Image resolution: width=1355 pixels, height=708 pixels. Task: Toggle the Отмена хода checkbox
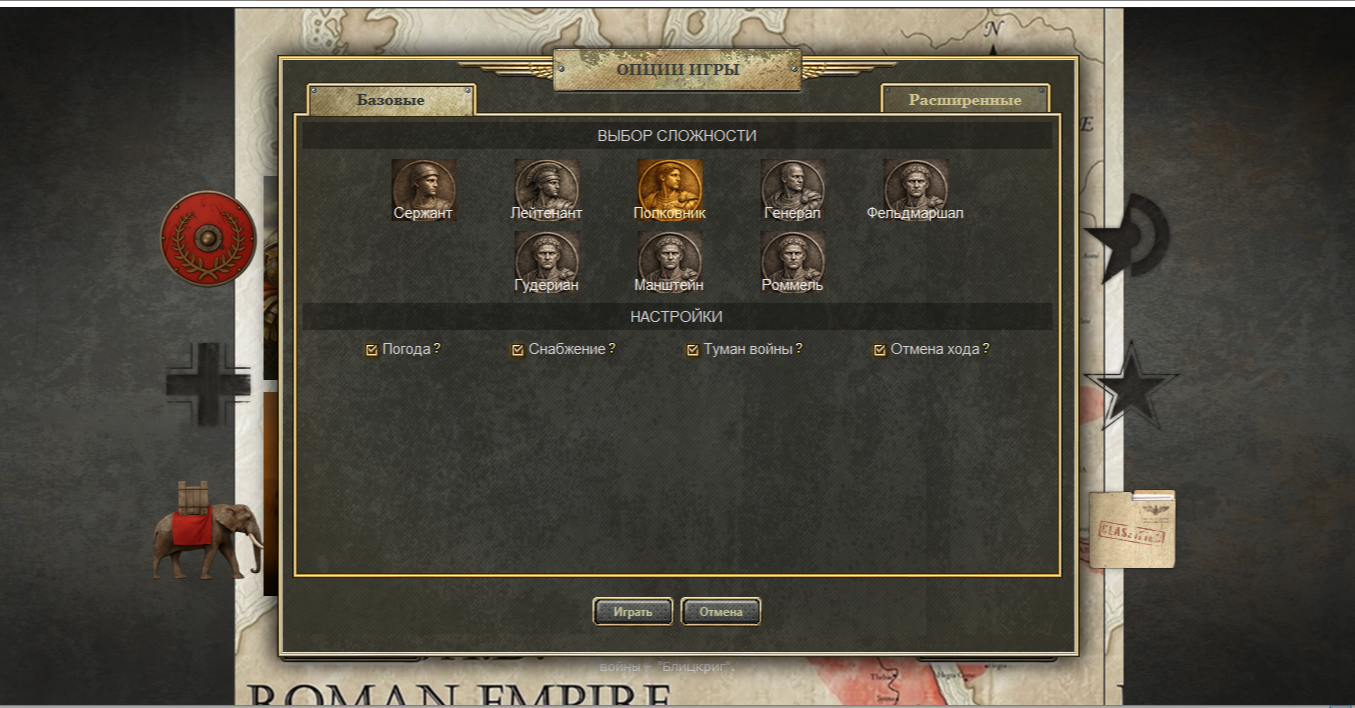pyautogui.click(x=880, y=350)
